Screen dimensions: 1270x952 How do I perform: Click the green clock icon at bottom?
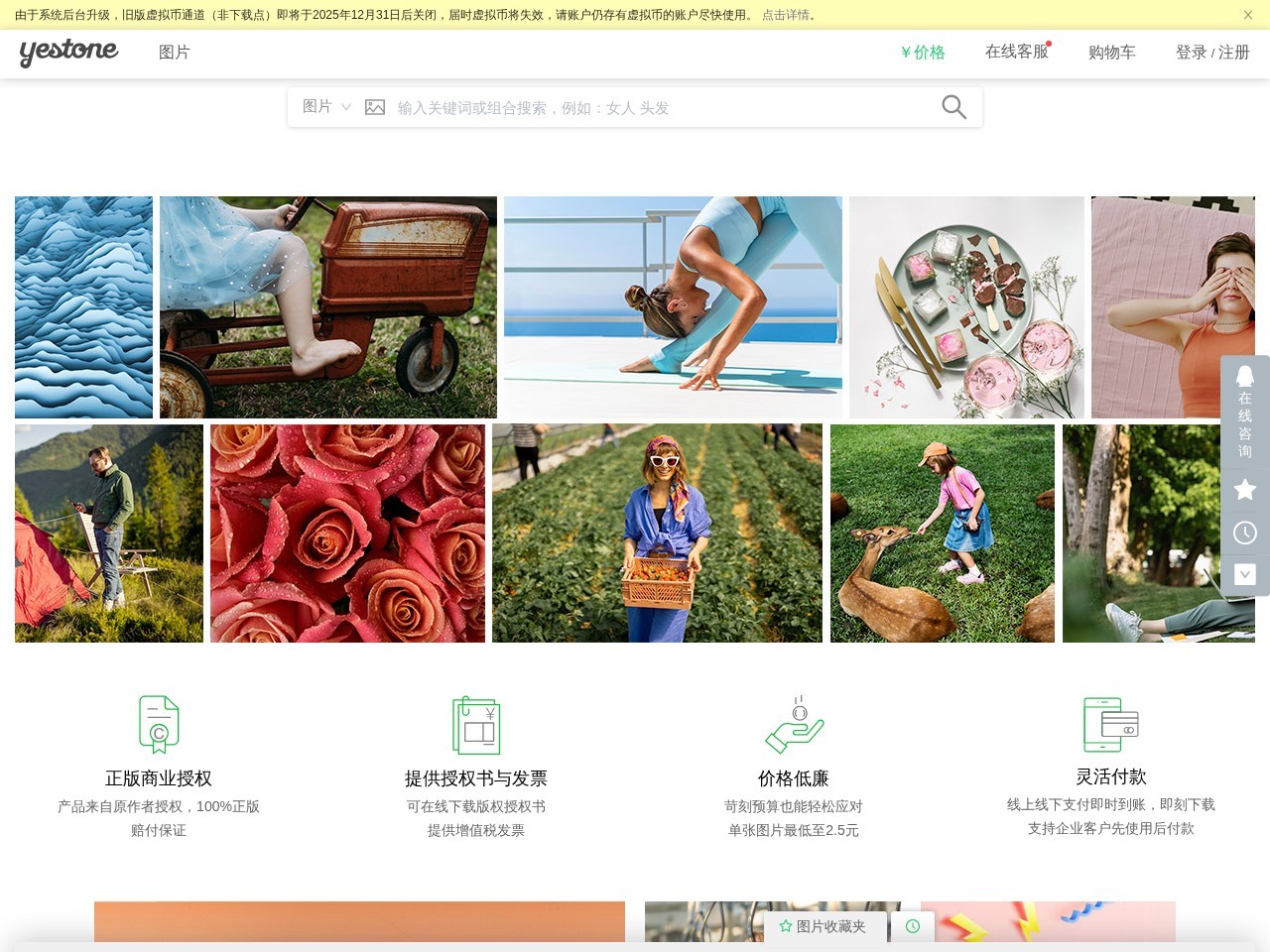point(913,926)
